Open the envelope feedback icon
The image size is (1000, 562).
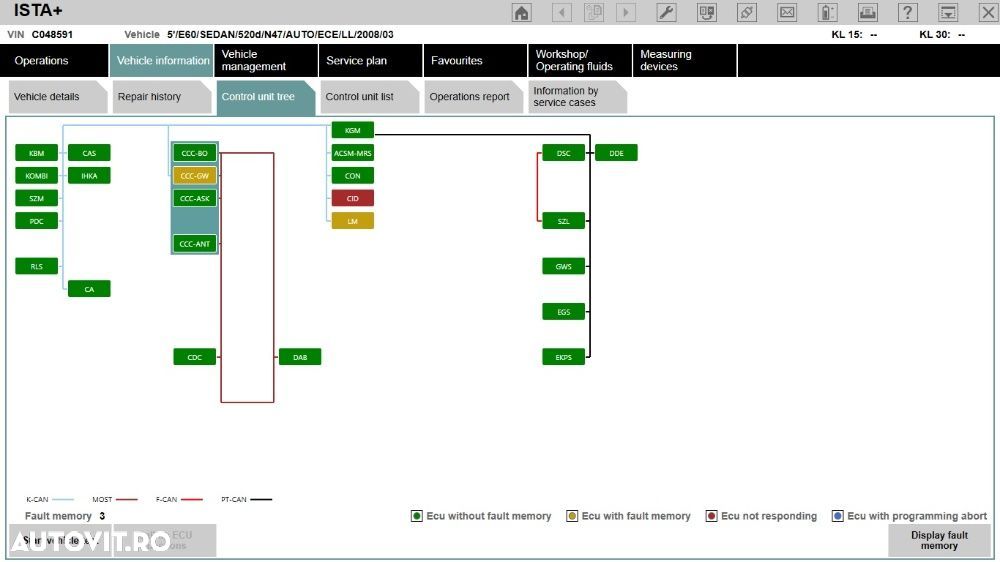[787, 12]
